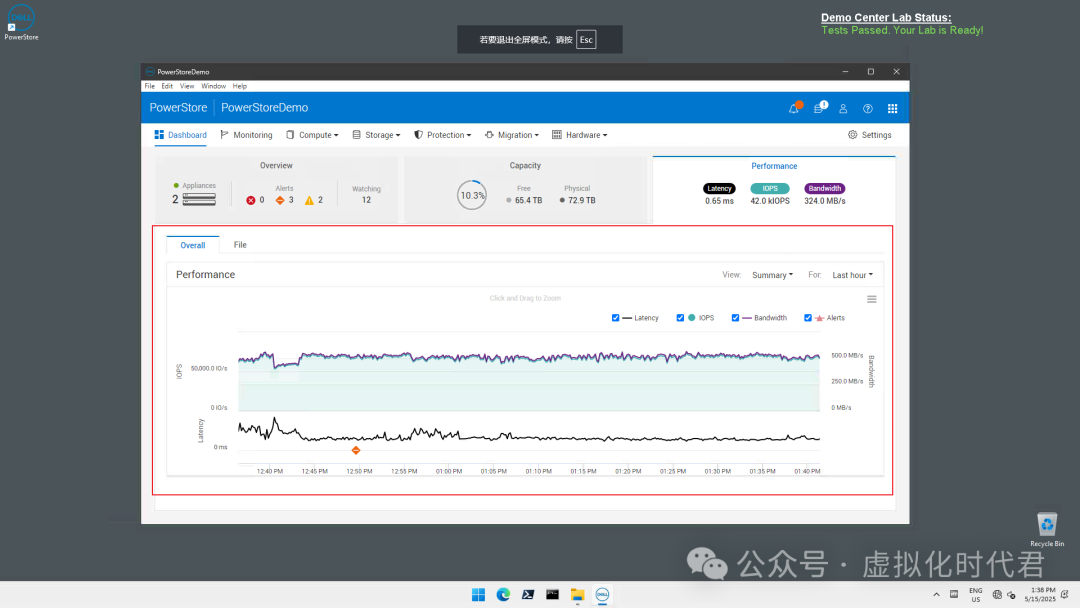The image size is (1080, 608).
Task: Open the File menu
Action: click(x=149, y=86)
